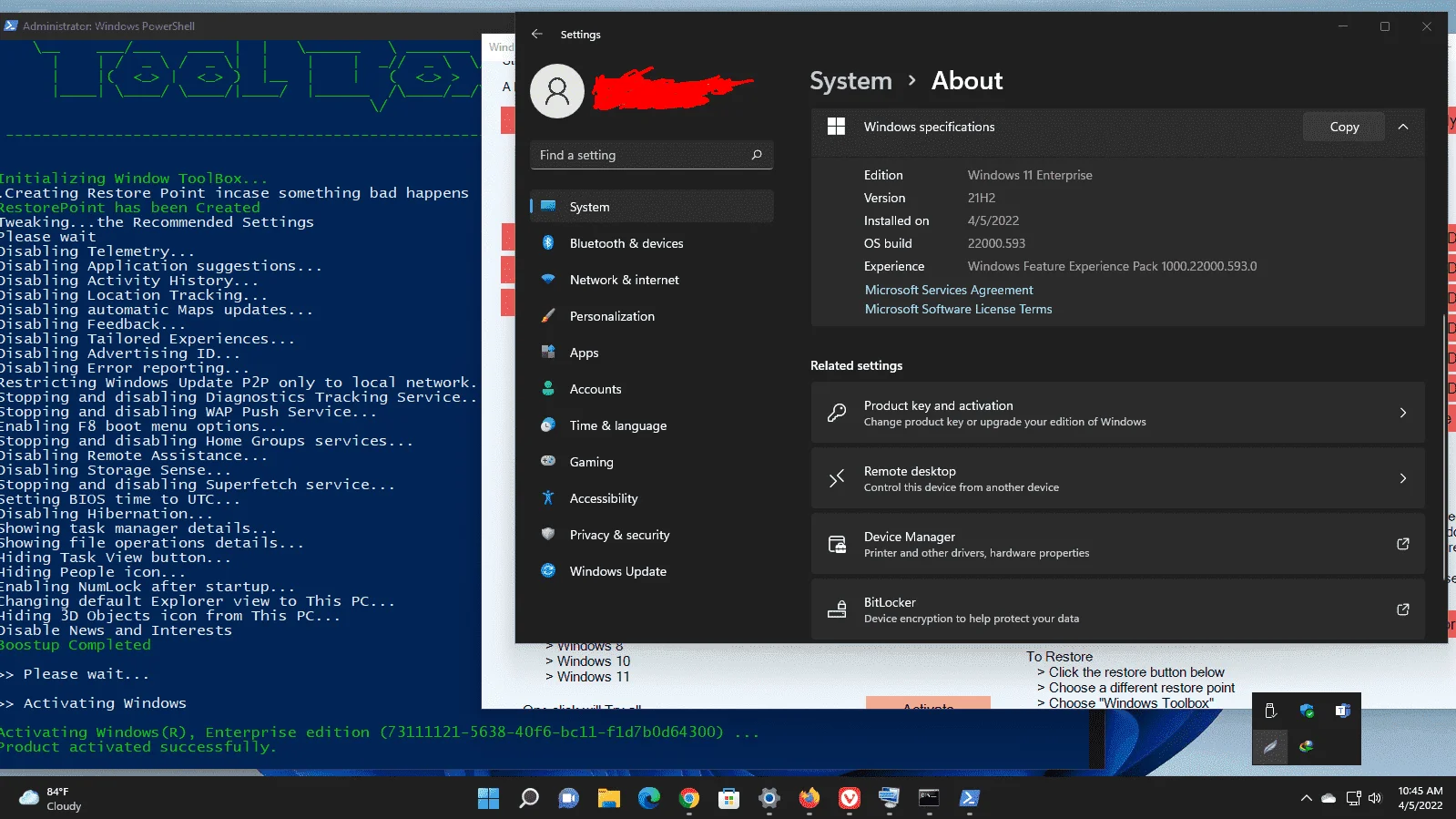Viewport: 1456px width, 819px height.
Task: Click the key icon beside Product key
Action: [x=837, y=413]
